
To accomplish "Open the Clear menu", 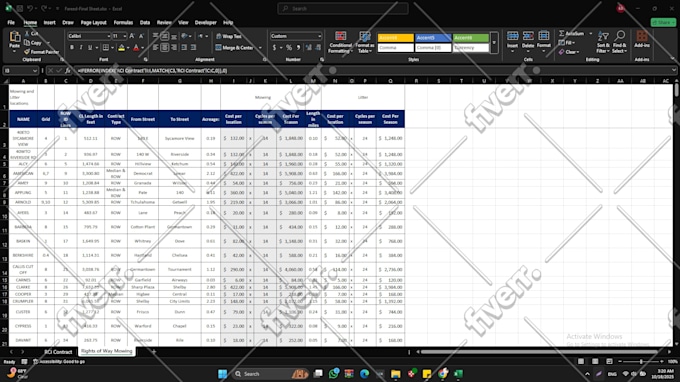I will click(569, 52).
